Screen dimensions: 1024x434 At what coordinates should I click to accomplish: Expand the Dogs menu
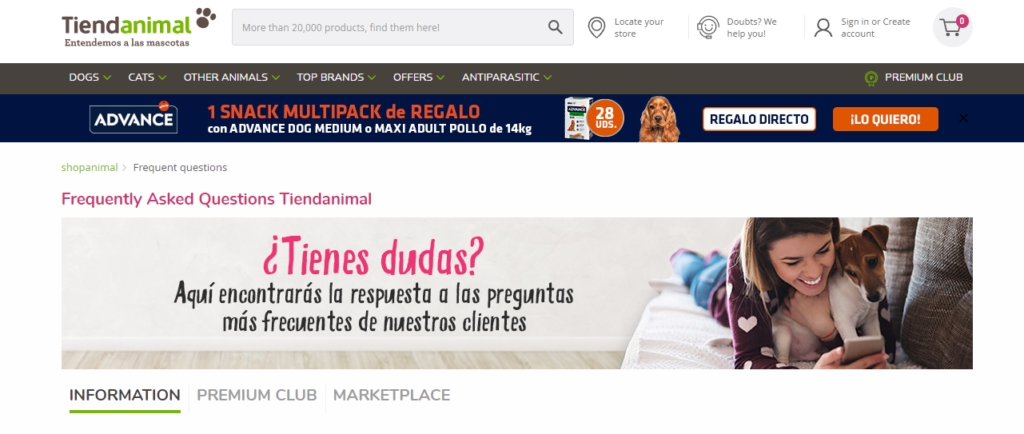click(90, 77)
